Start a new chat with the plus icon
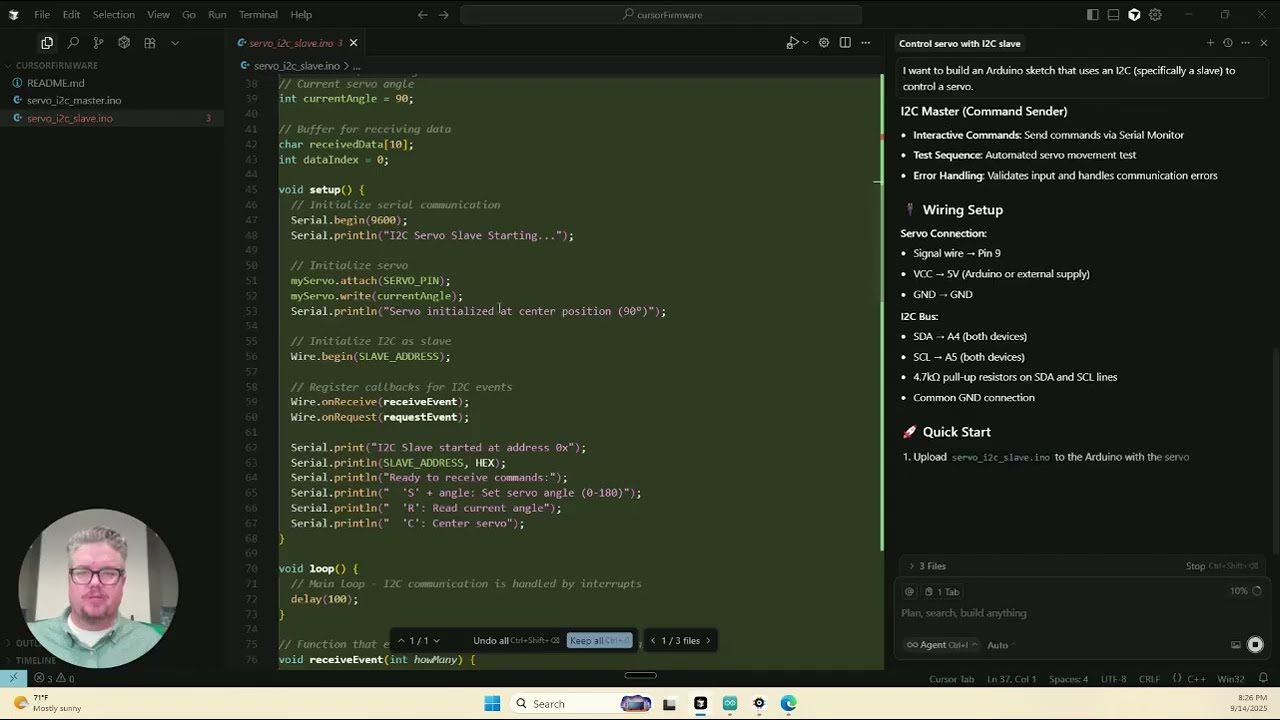Viewport: 1280px width, 720px height. point(1210,43)
